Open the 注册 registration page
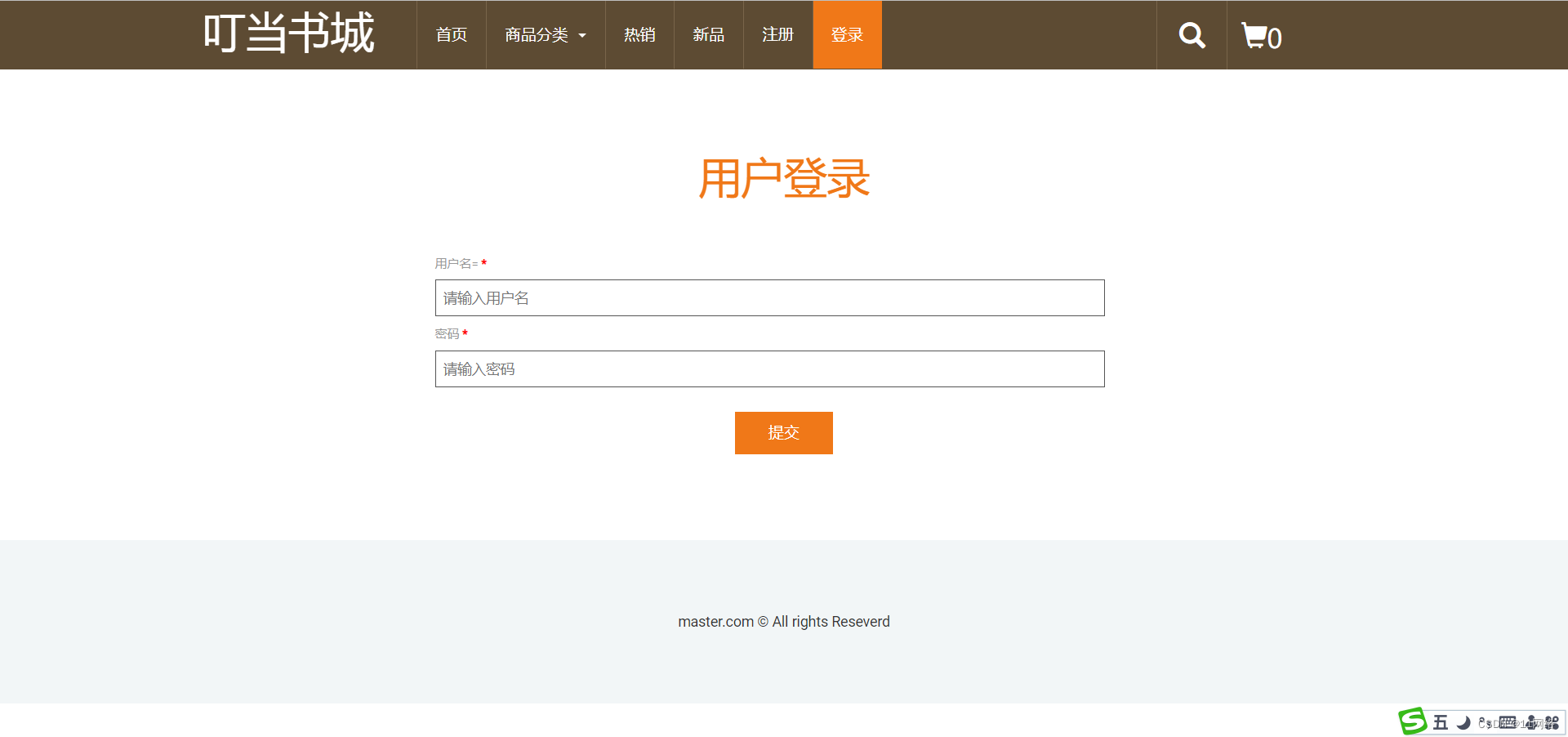Viewport: 1568px width, 737px height. click(x=777, y=34)
